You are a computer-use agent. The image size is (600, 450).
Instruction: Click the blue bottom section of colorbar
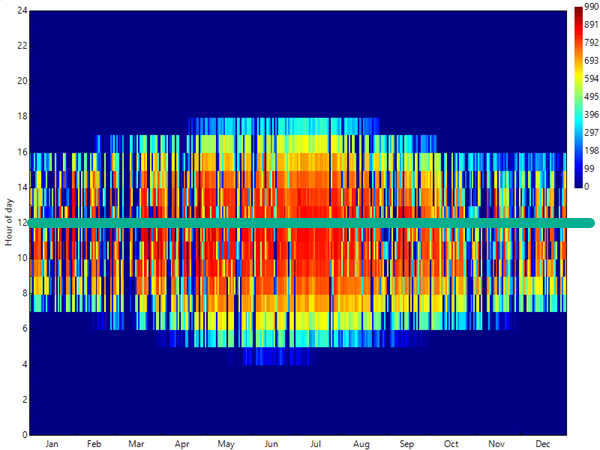578,178
